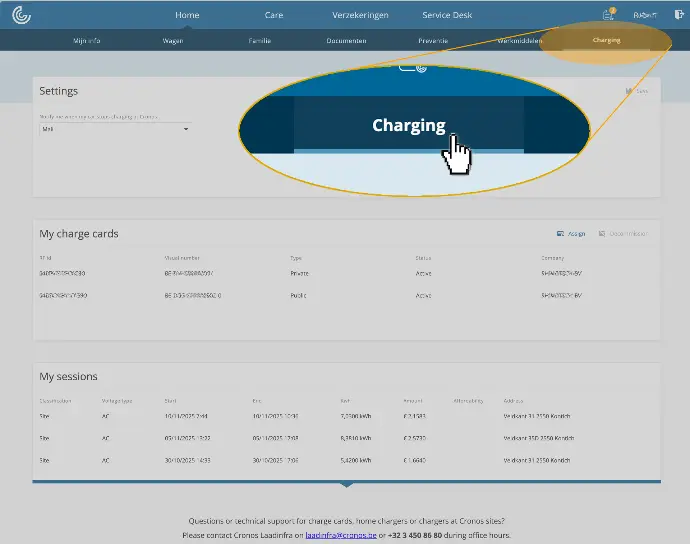Click the Cronos logo icon

(21, 15)
